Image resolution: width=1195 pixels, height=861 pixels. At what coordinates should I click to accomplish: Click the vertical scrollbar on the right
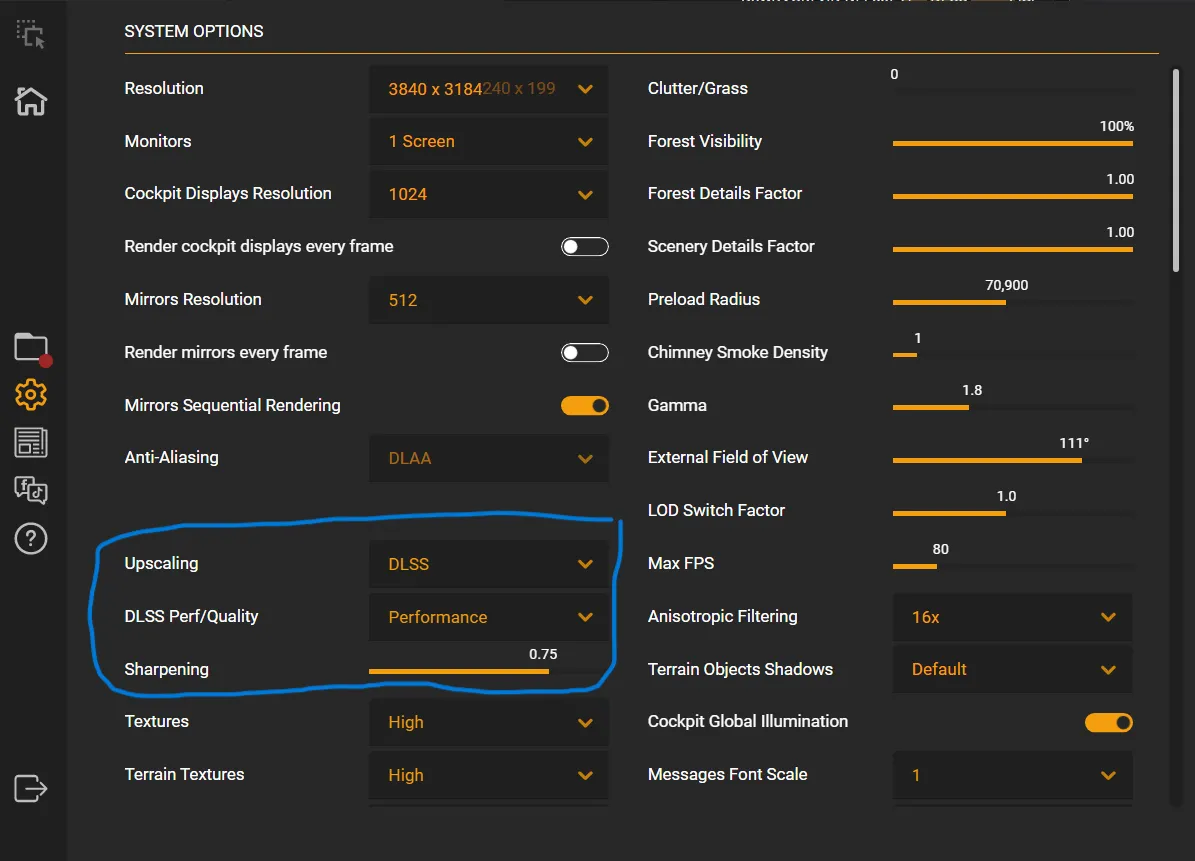[x=1176, y=170]
